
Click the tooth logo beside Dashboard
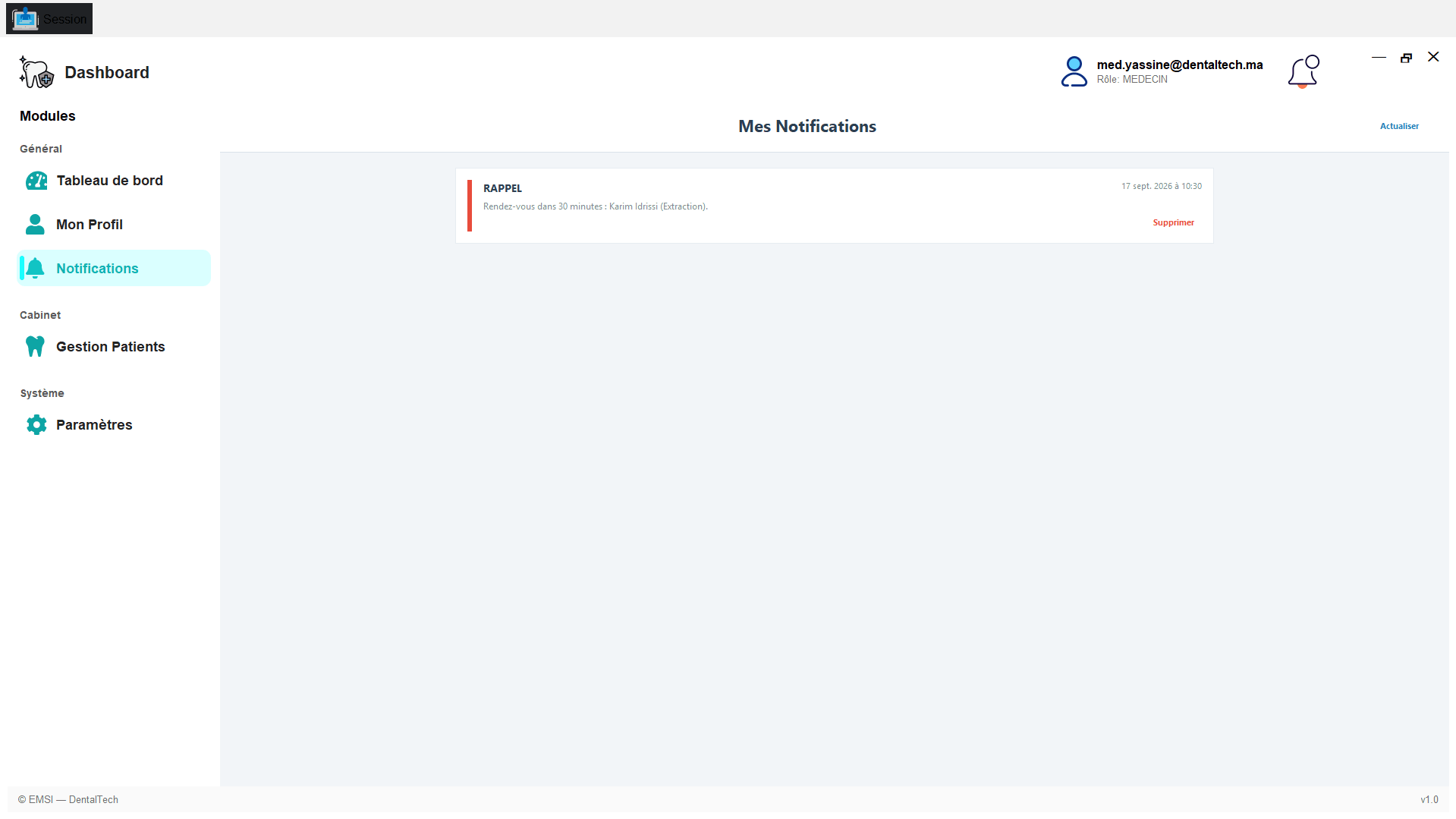[x=36, y=72]
